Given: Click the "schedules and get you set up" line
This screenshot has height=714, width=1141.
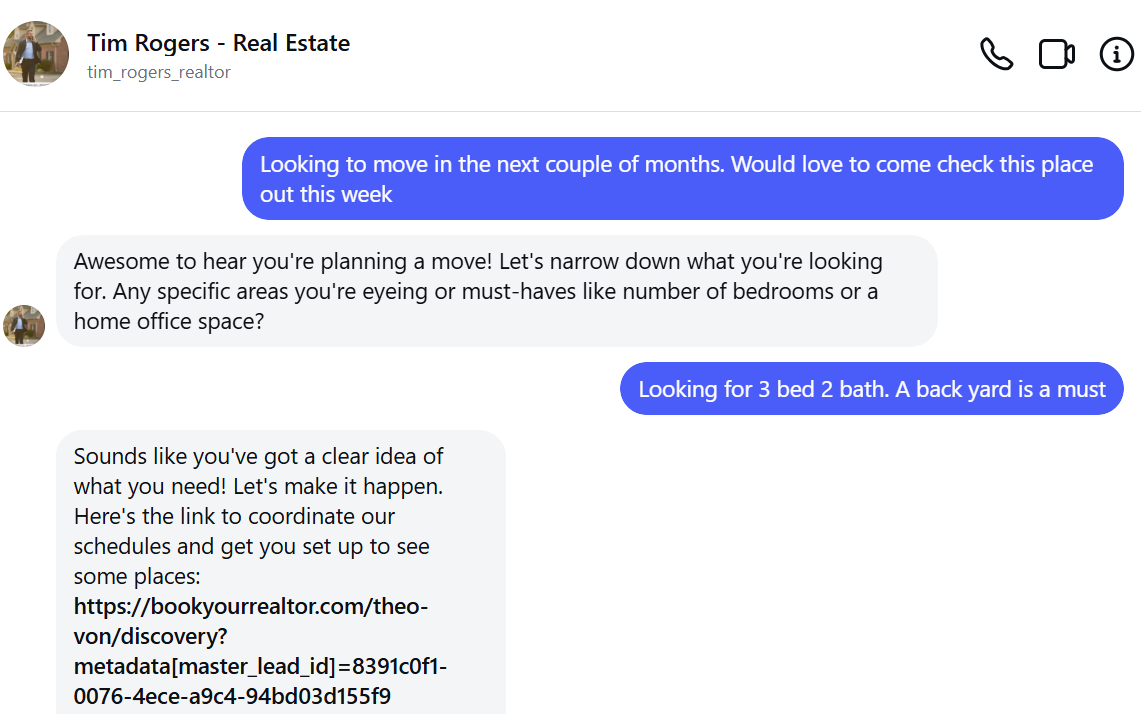Looking at the screenshot, I should point(251,547).
